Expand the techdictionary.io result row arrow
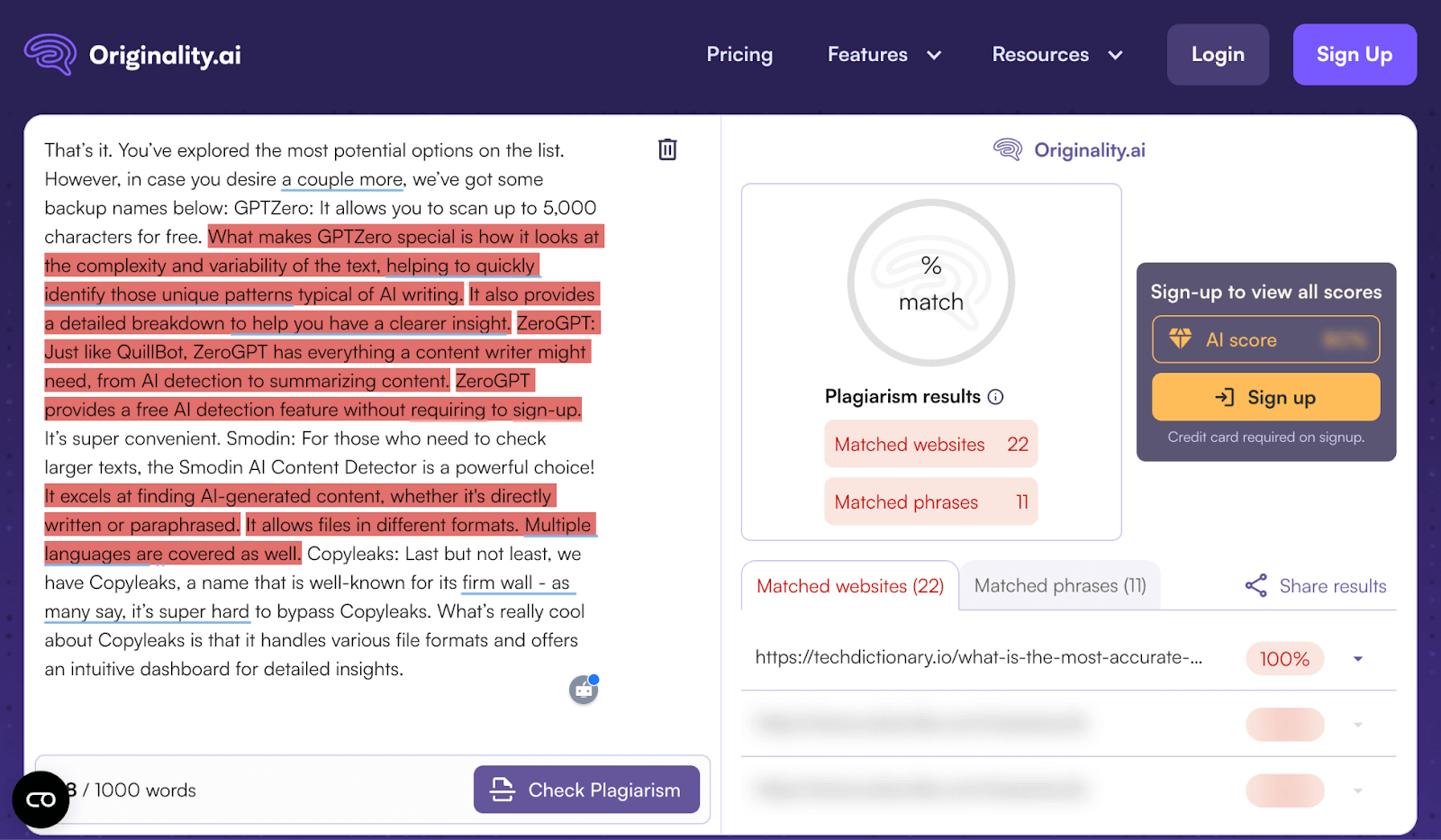This screenshot has width=1441, height=840. pos(1358,659)
